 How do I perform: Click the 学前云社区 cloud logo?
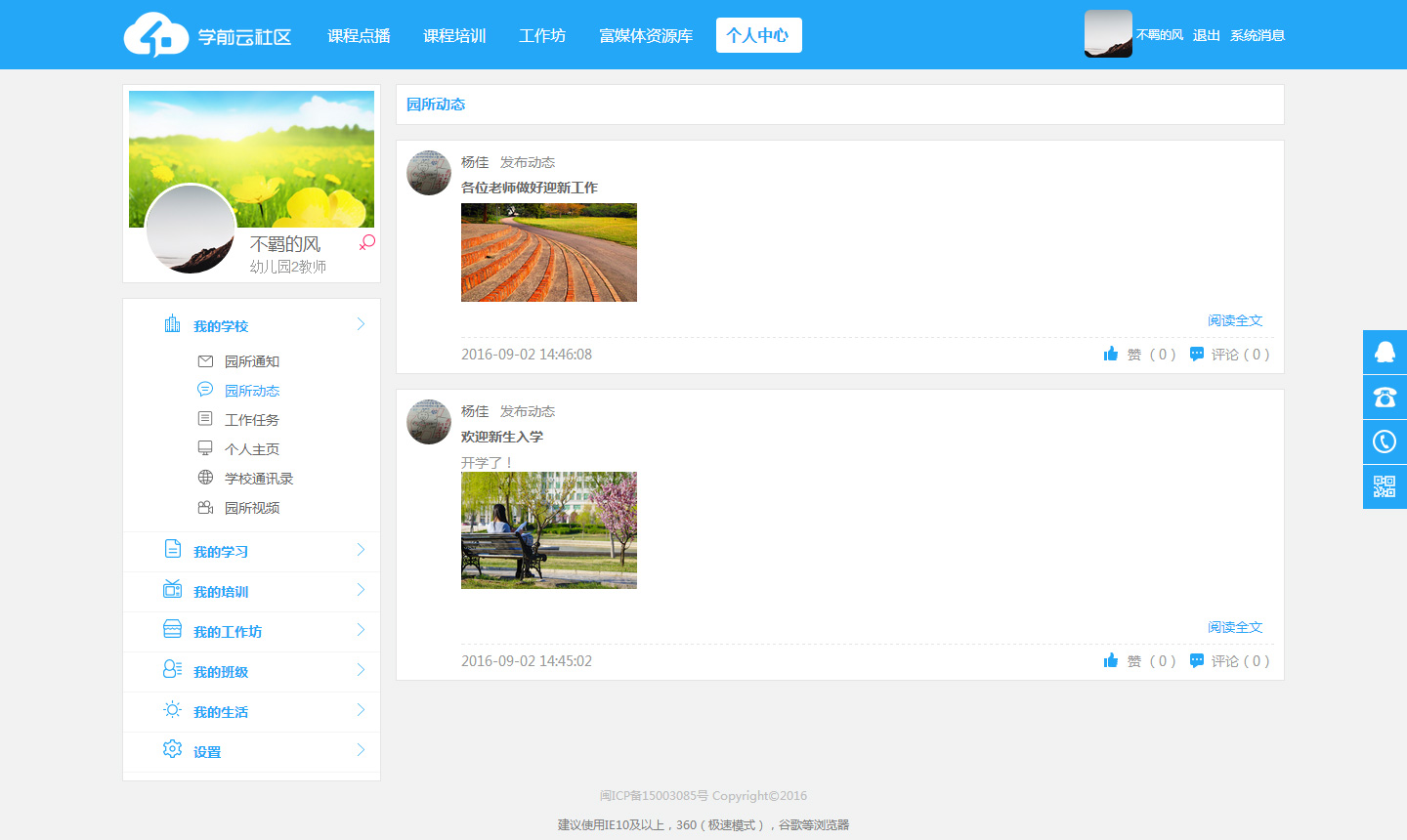155,35
